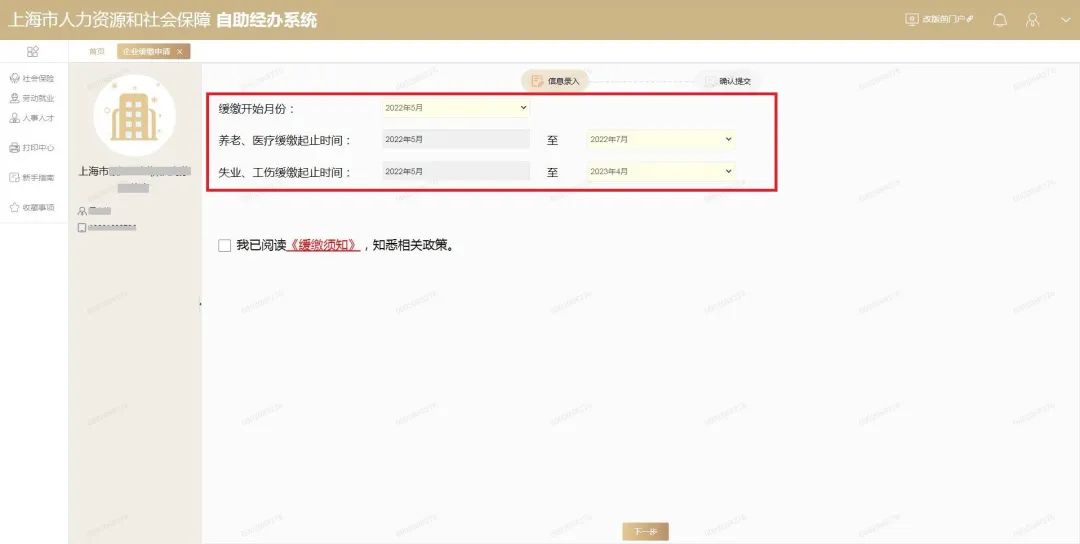Screen dimensions: 1080x544
Task: Switch to the 首页 tab
Action: pos(96,52)
